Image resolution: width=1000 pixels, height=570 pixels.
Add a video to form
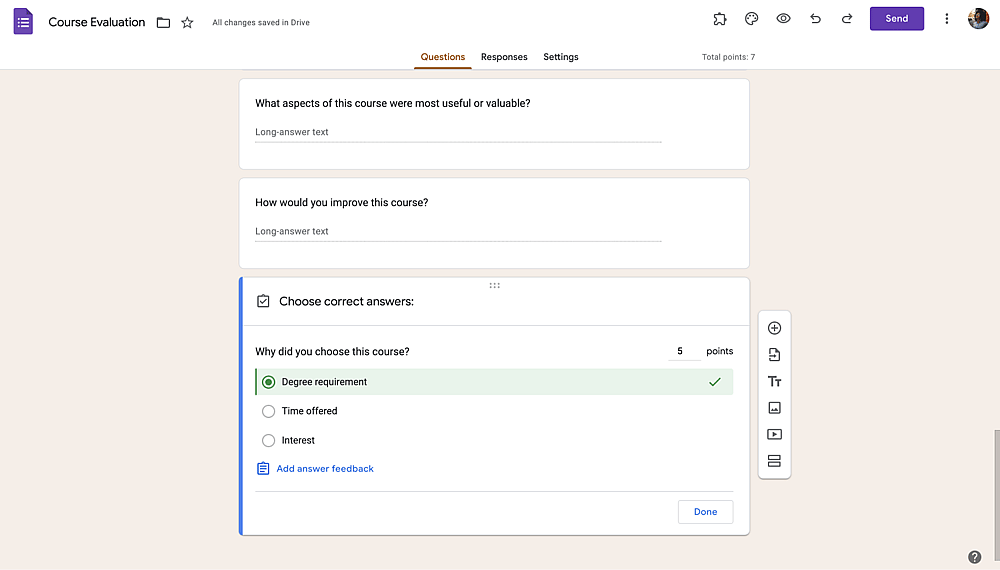[774, 434]
